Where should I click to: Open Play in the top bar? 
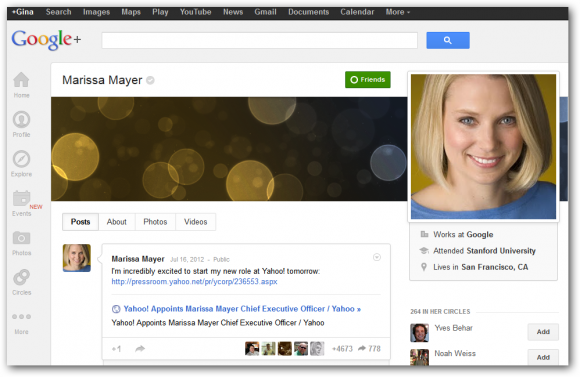coord(160,12)
